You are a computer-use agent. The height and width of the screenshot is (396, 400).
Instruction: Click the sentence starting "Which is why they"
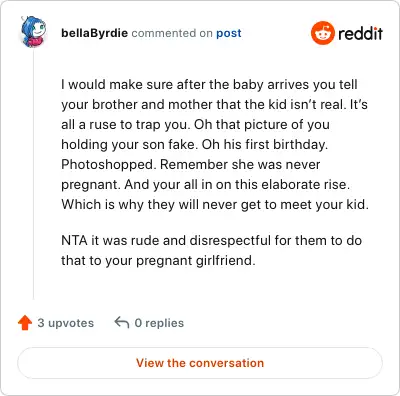coord(215,205)
